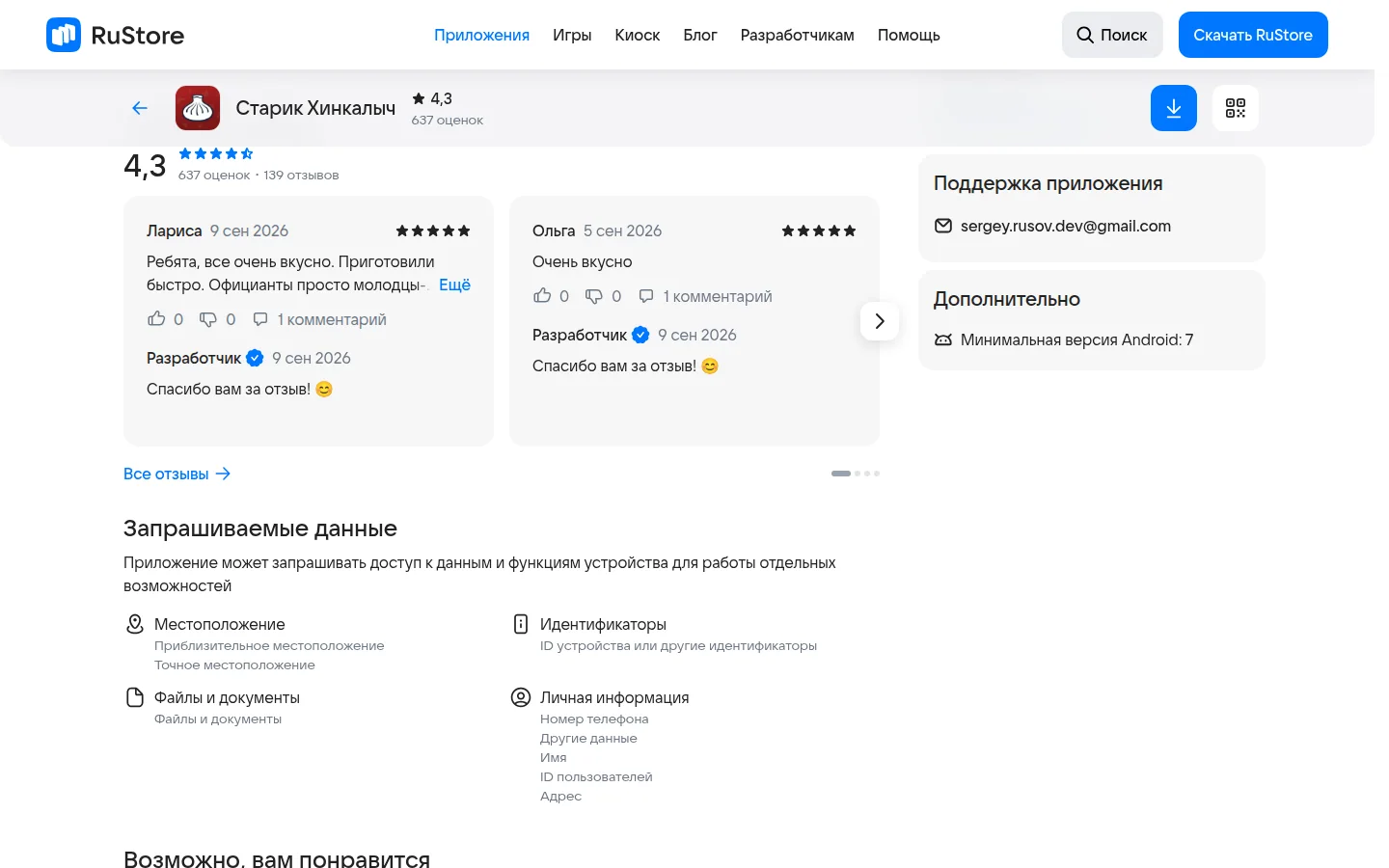Click the Скачать RuStore button
Screen dimensions: 1389x868
[1253, 35]
